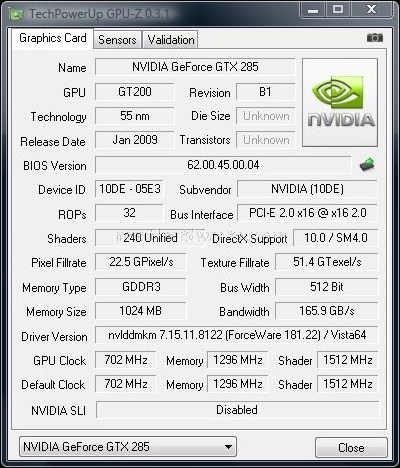This screenshot has width=400, height=468.
Task: Click the BIOS save chip icon
Action: pyautogui.click(x=367, y=164)
